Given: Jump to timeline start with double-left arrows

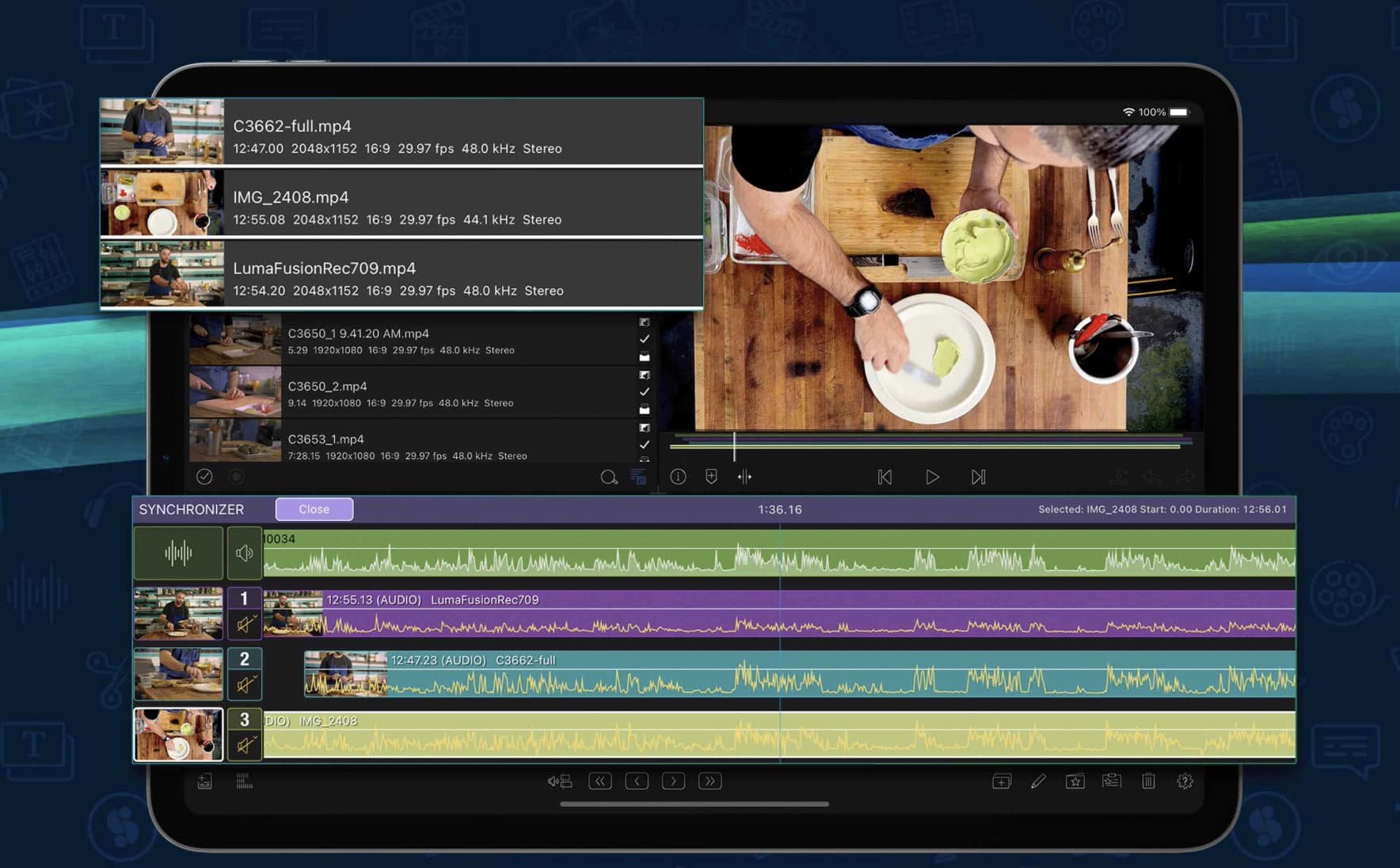Looking at the screenshot, I should [x=600, y=782].
